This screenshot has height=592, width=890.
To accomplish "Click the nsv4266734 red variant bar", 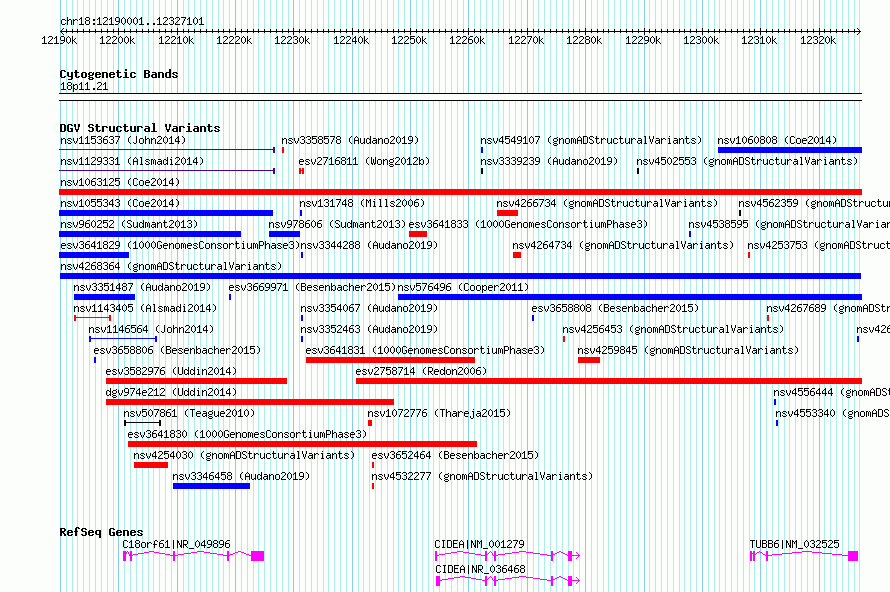I will (x=507, y=213).
